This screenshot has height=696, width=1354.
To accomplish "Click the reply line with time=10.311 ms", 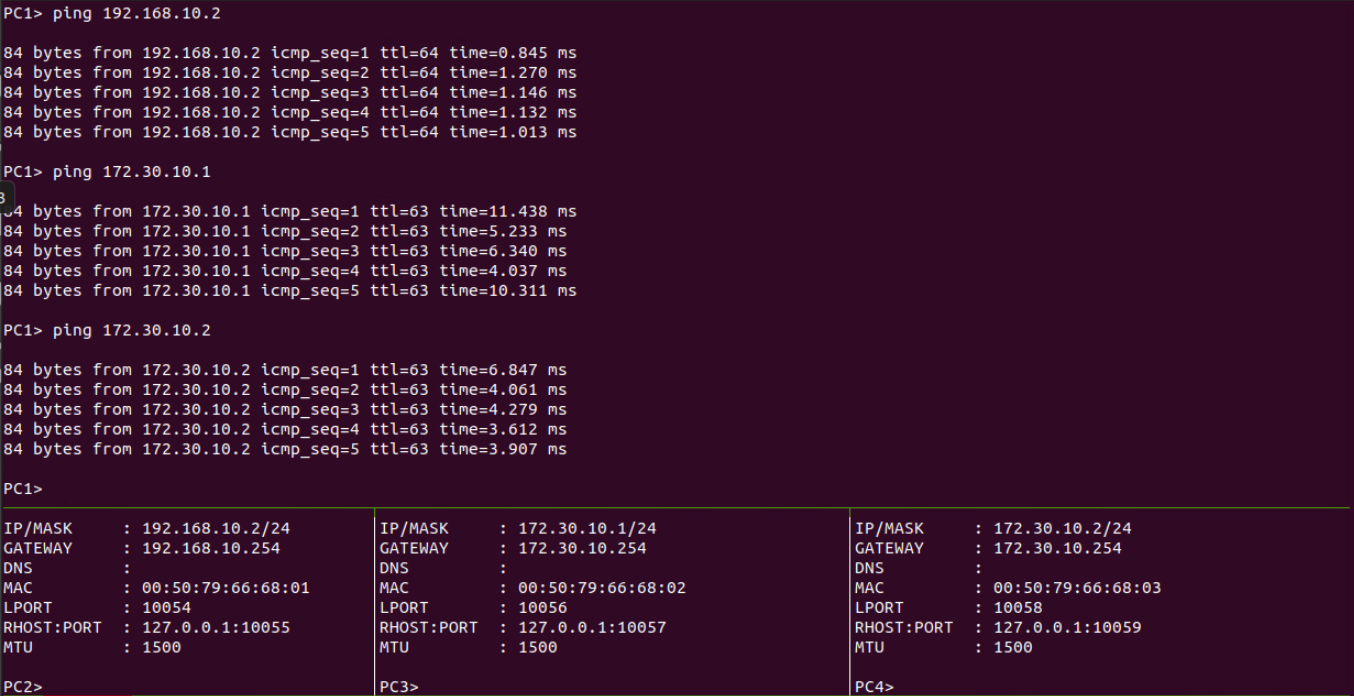I will (x=290, y=291).
